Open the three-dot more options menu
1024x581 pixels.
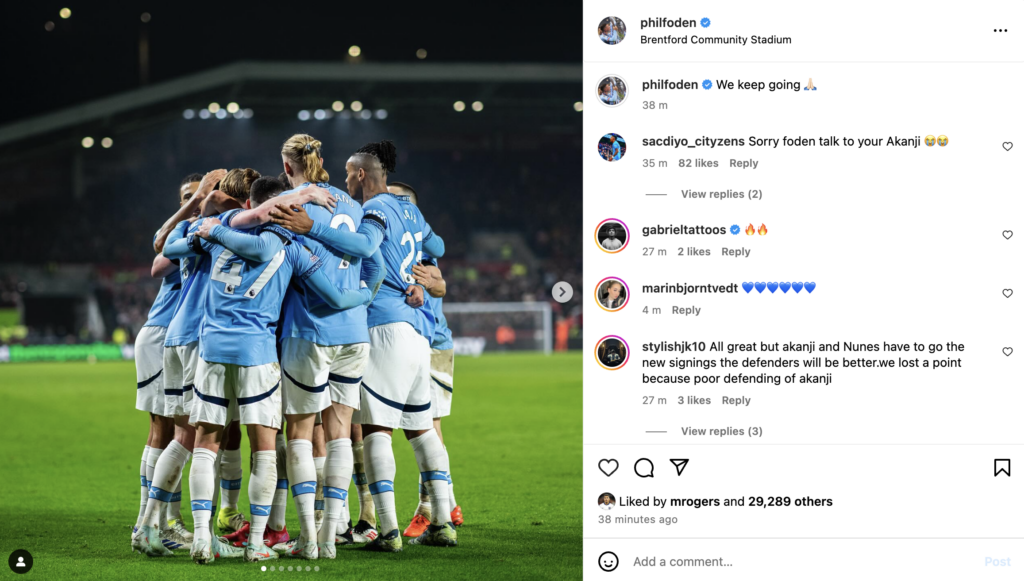1000,31
